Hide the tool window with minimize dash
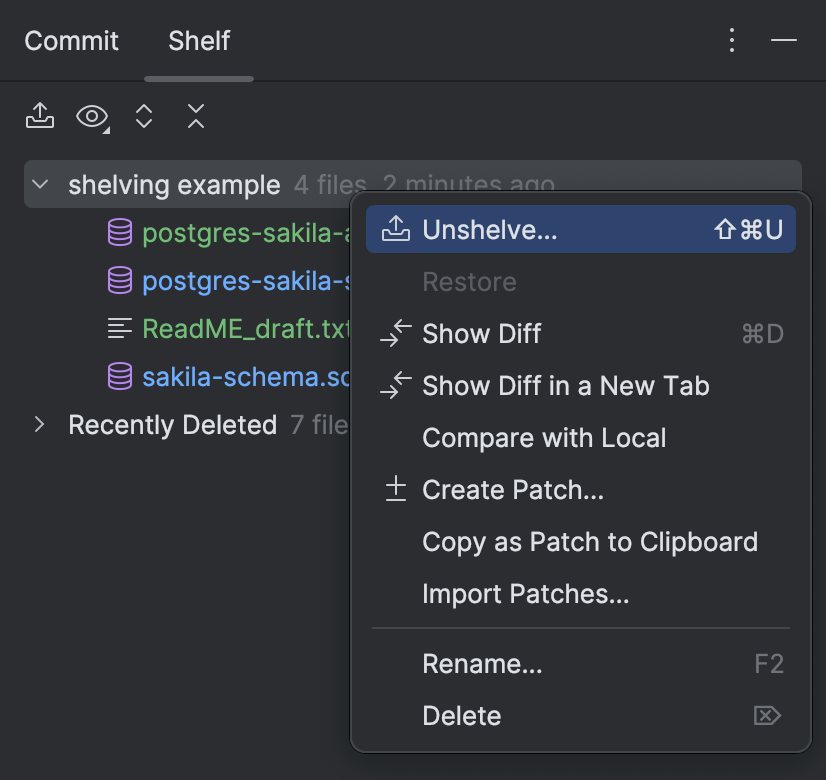This screenshot has height=780, width=826. coord(783,40)
